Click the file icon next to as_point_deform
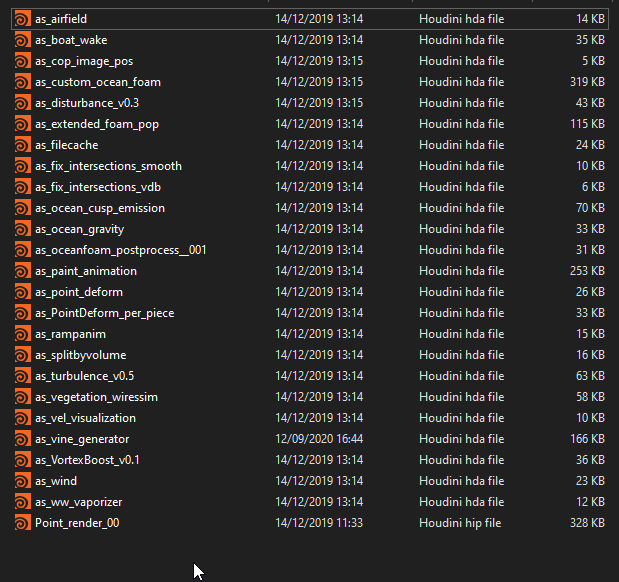 coord(23,292)
